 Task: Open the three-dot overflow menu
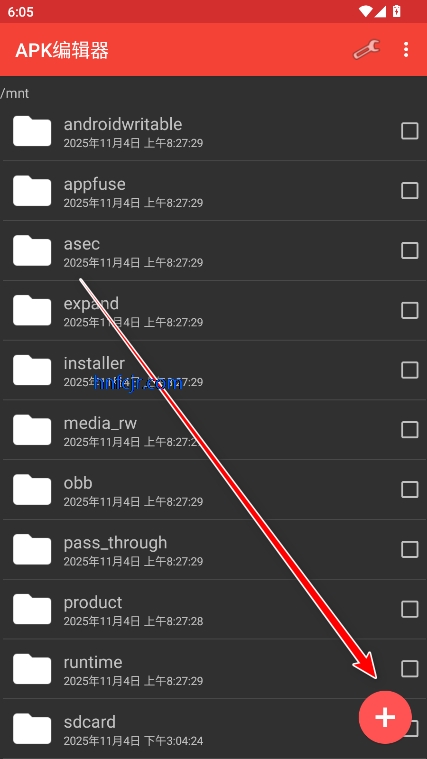pyautogui.click(x=406, y=49)
